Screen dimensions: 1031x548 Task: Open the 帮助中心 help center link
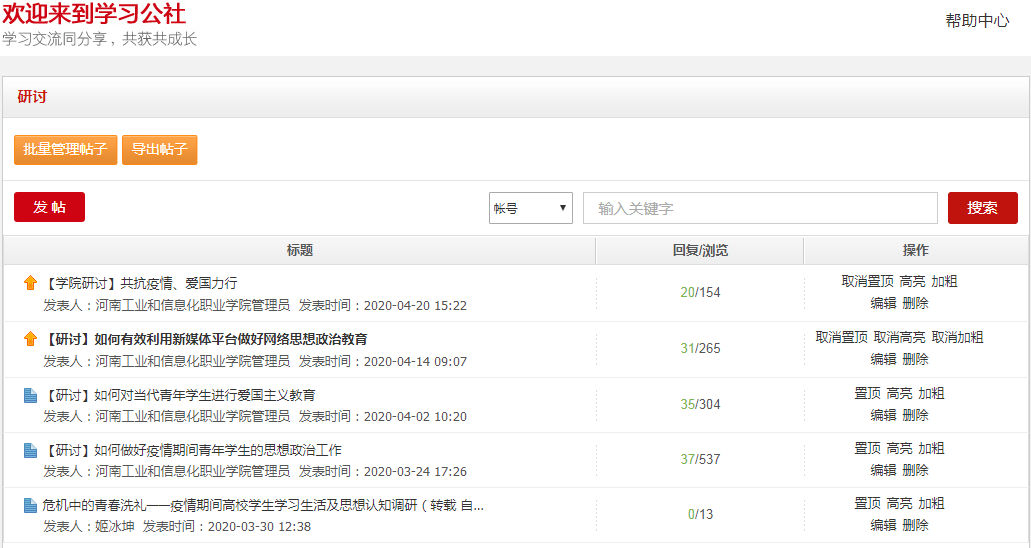(977, 20)
